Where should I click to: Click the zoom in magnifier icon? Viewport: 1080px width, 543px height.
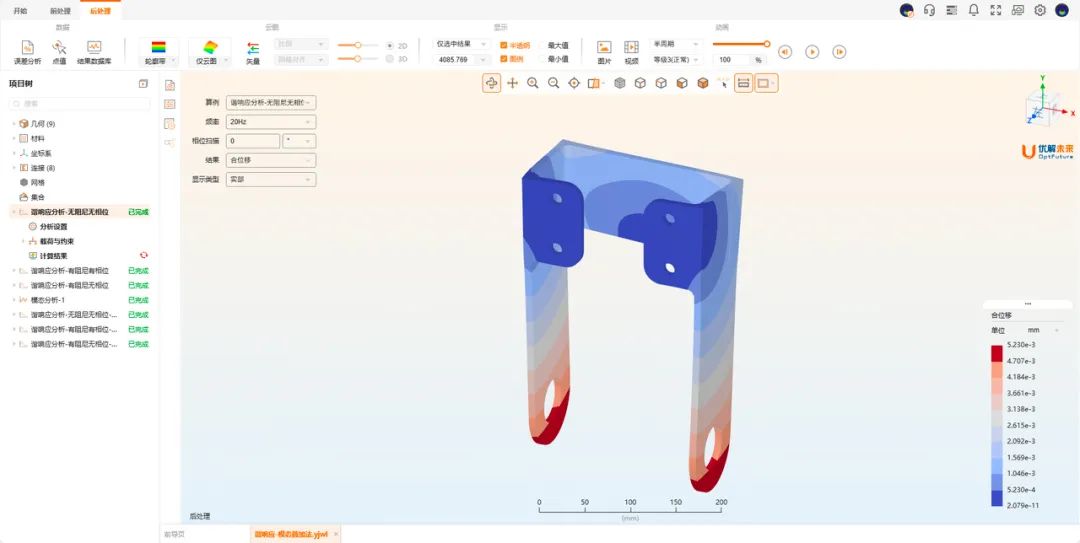pos(533,83)
